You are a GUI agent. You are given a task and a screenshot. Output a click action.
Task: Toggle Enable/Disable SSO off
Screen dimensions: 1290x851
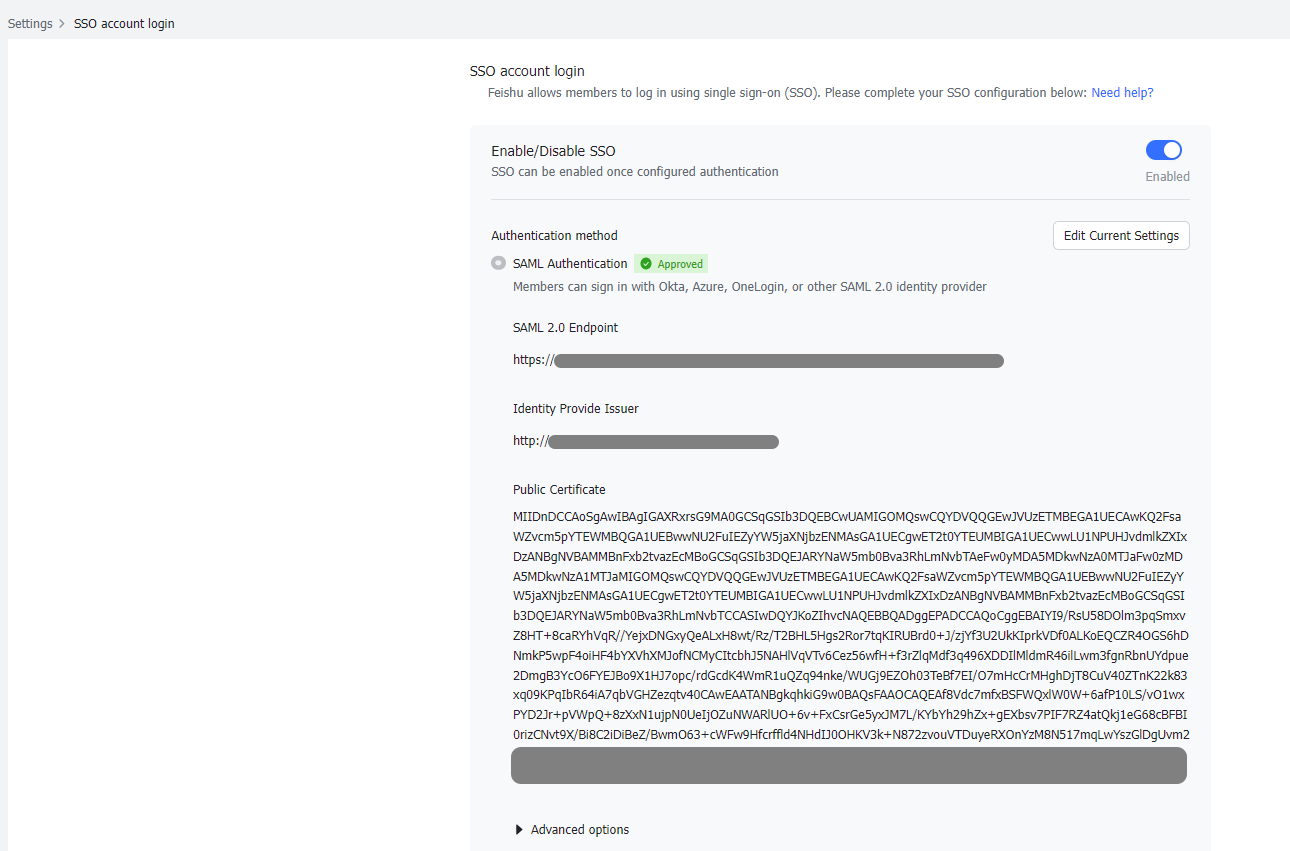(1164, 149)
